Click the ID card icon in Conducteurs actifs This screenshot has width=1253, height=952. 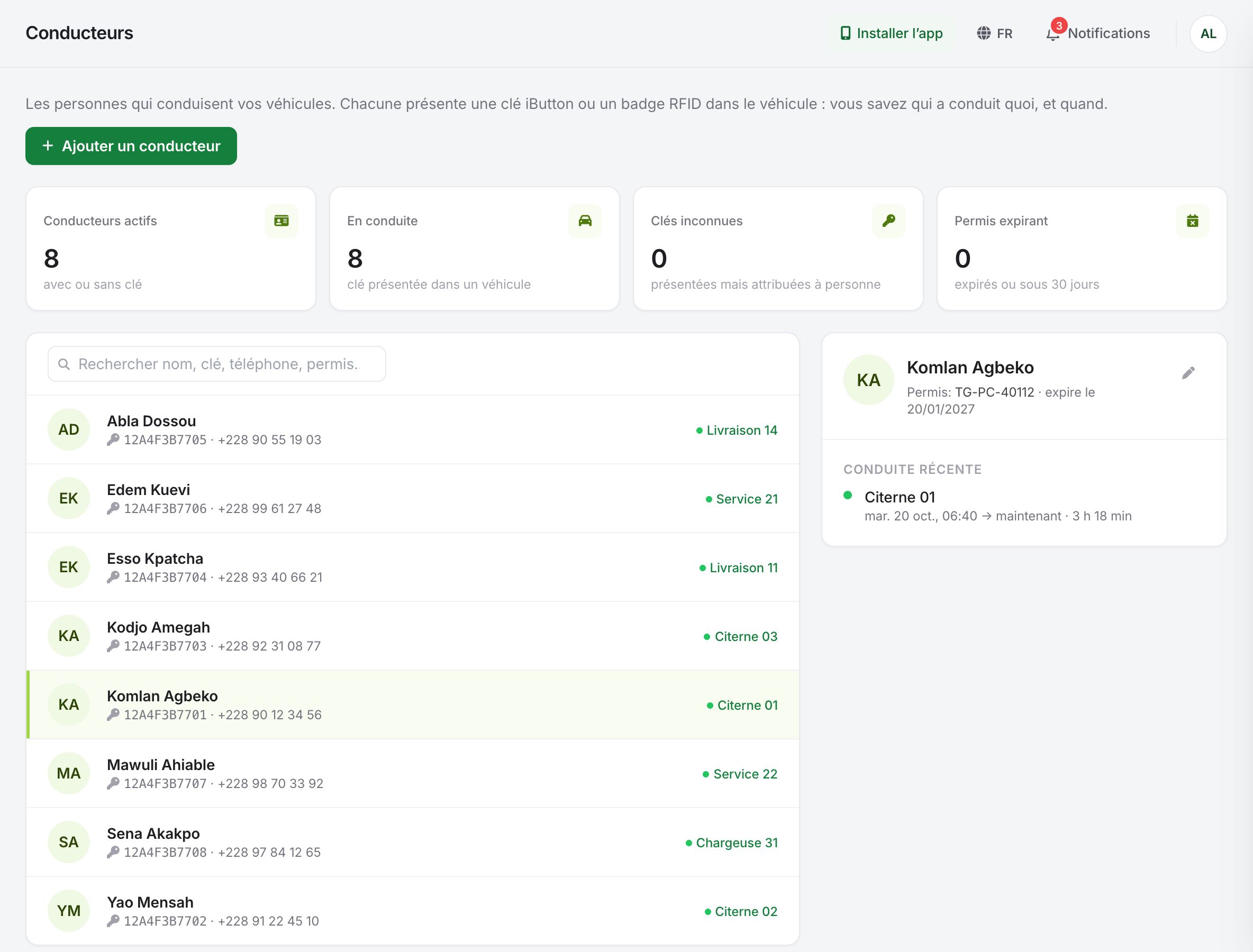281,221
